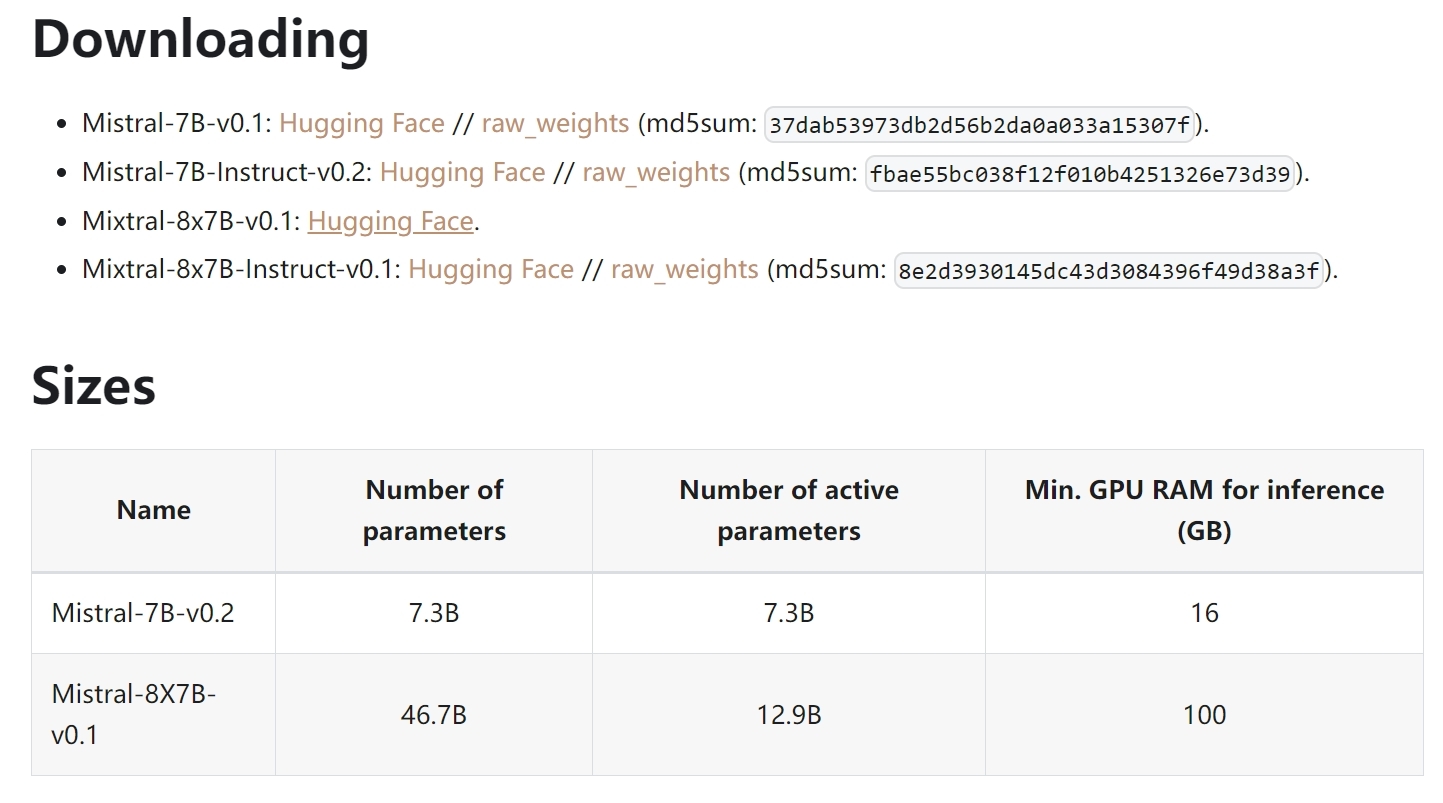
Task: Select the Mistral-8X7B-v0.1 table row name
Action: click(x=134, y=714)
